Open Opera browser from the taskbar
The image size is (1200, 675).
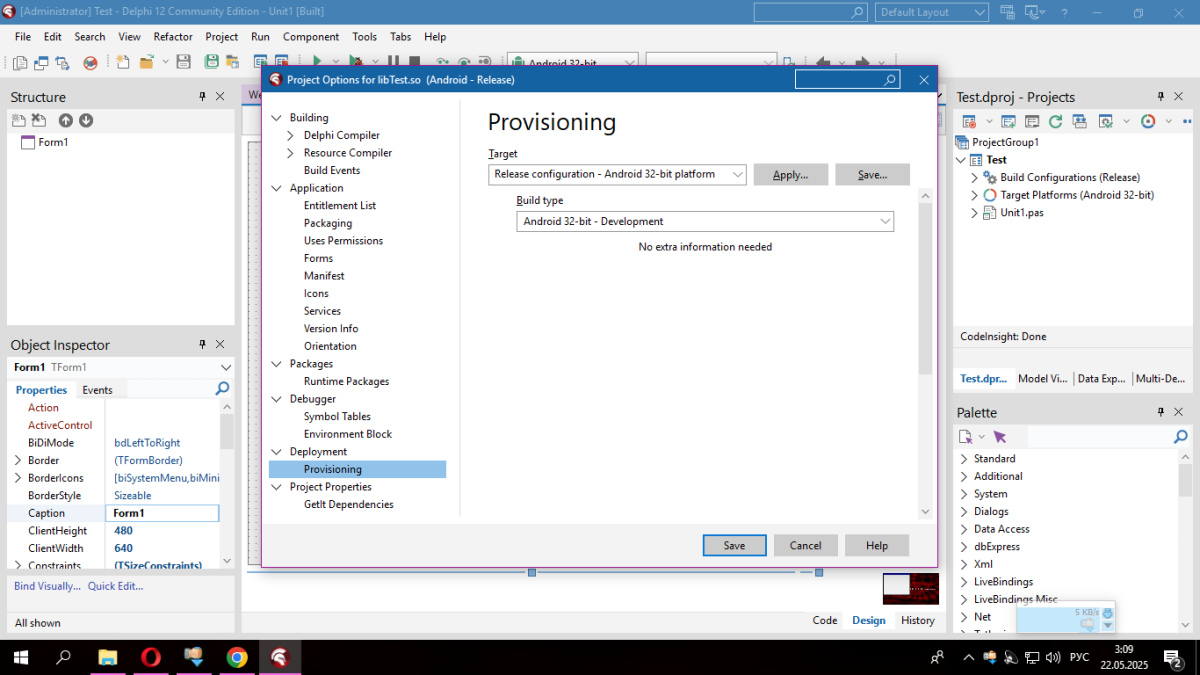151,657
